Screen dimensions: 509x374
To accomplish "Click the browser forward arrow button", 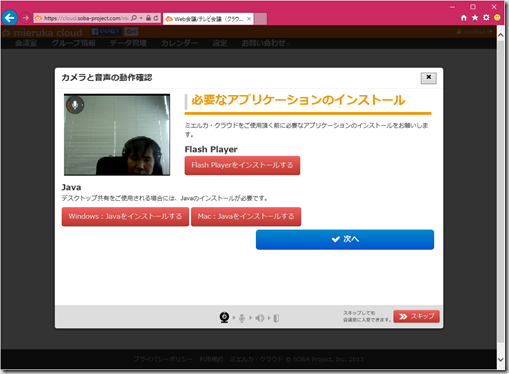I will click(26, 18).
